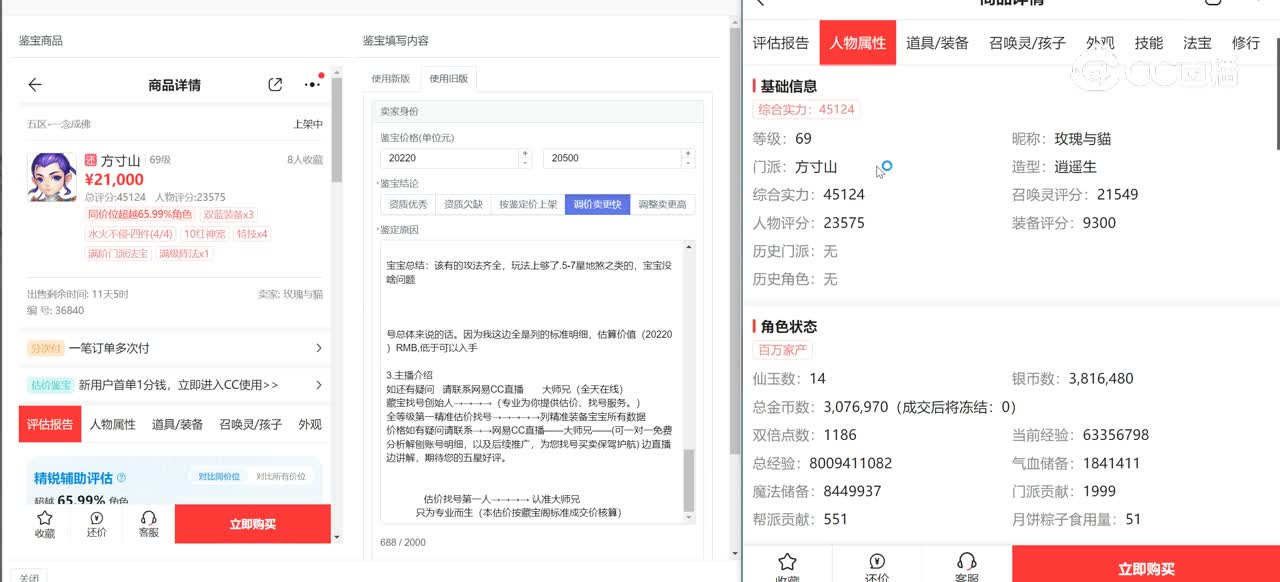This screenshot has height=582, width=1280.
Task: Expand the 分次付 installment payment row
Action: 318,348
